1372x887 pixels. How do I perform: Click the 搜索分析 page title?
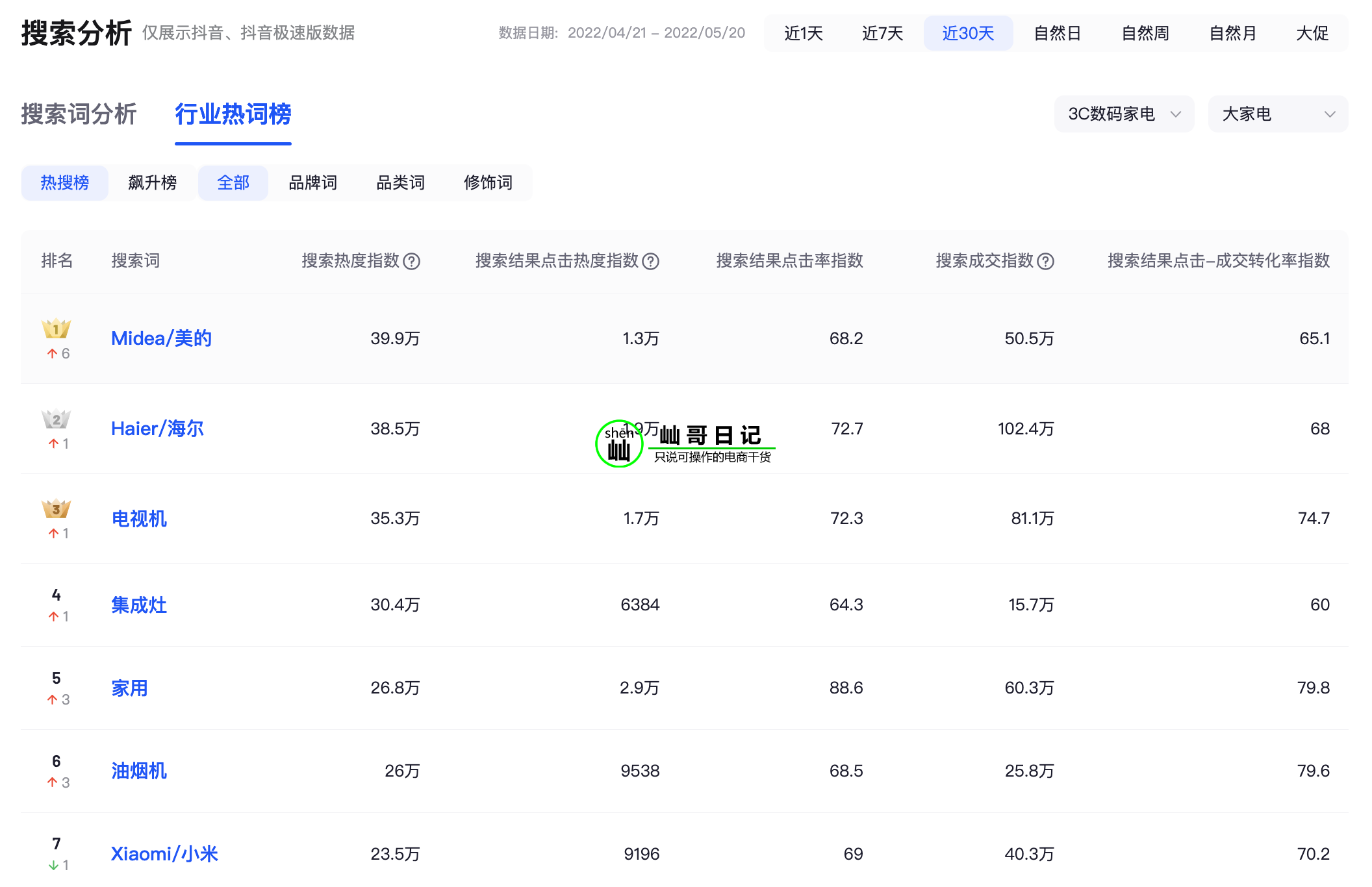77,33
